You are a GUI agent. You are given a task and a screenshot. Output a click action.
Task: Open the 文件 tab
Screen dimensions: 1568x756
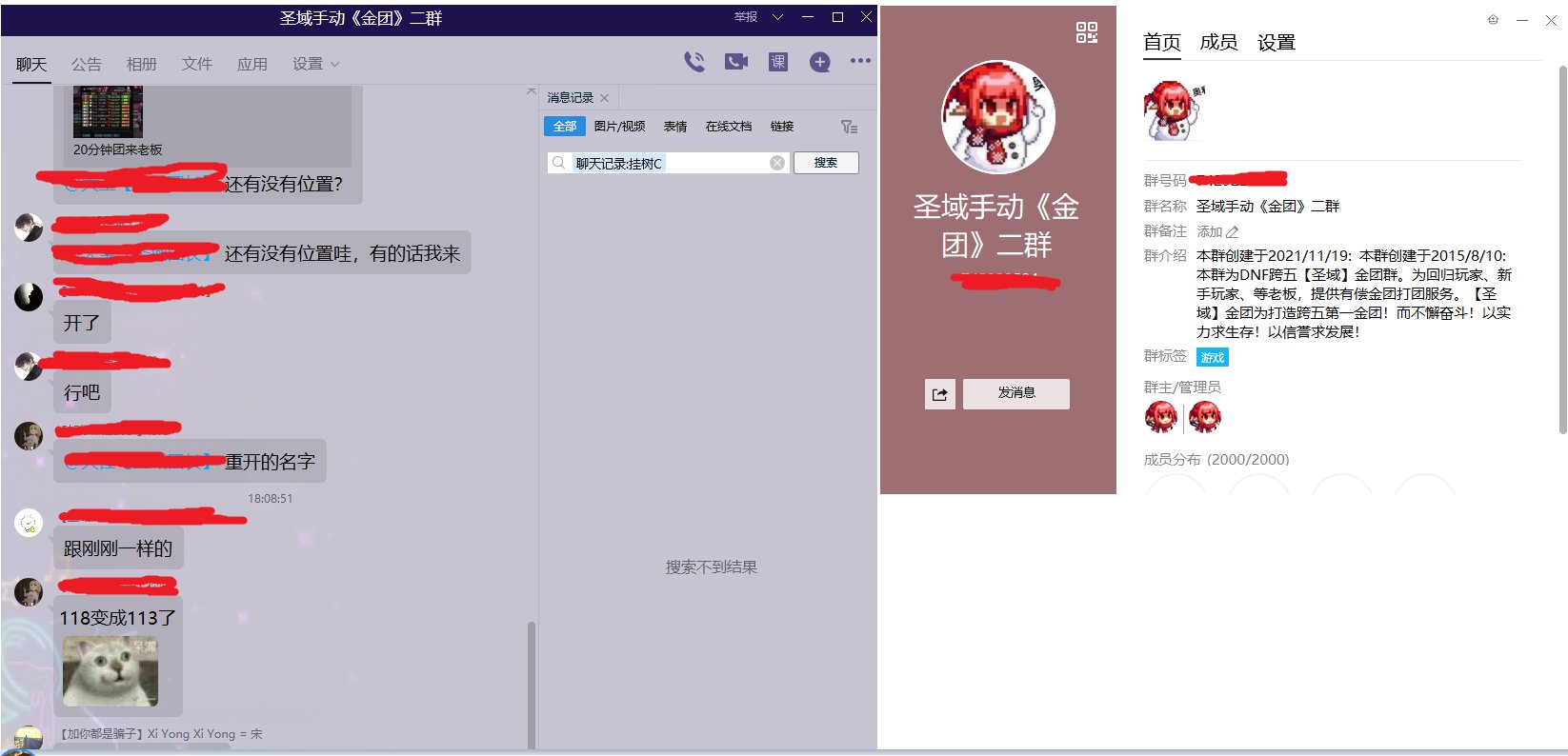point(197,64)
